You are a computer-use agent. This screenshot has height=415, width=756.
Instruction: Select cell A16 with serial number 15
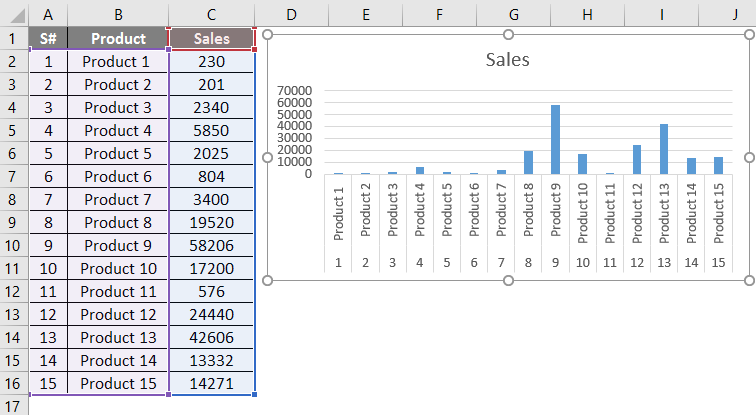tap(48, 383)
